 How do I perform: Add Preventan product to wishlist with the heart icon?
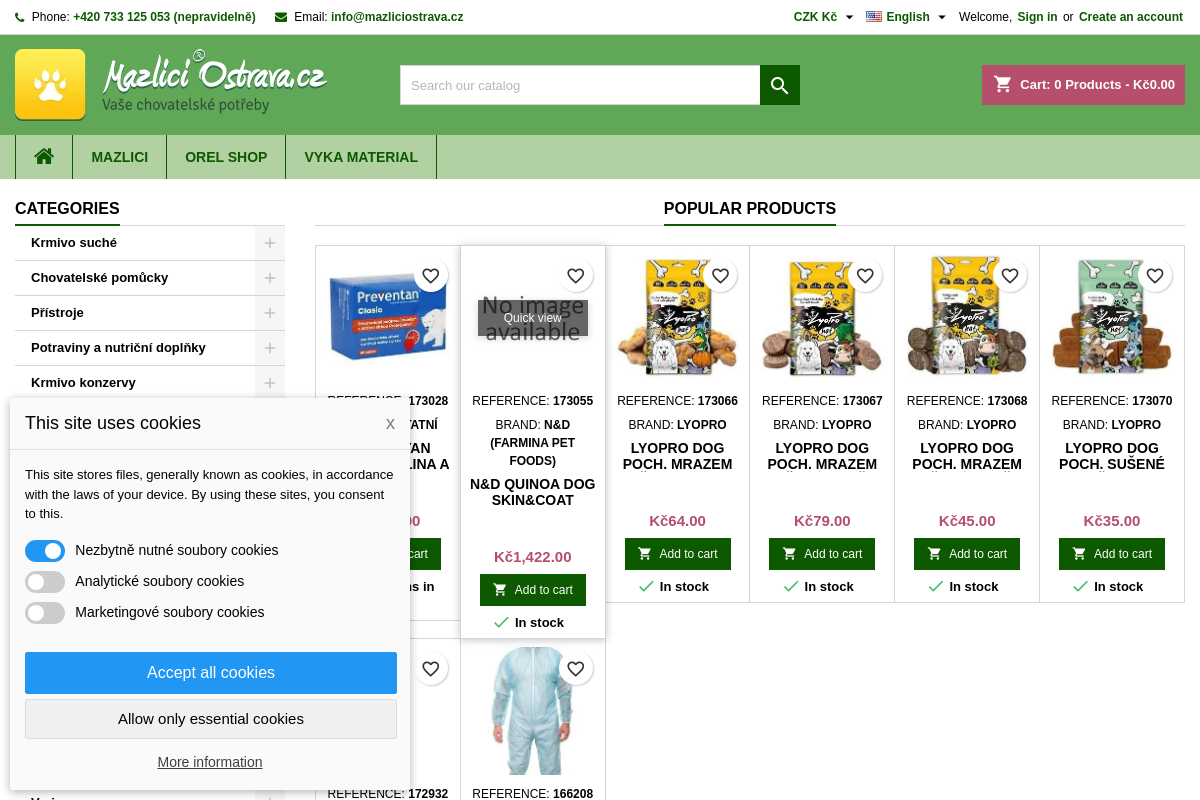tap(430, 276)
